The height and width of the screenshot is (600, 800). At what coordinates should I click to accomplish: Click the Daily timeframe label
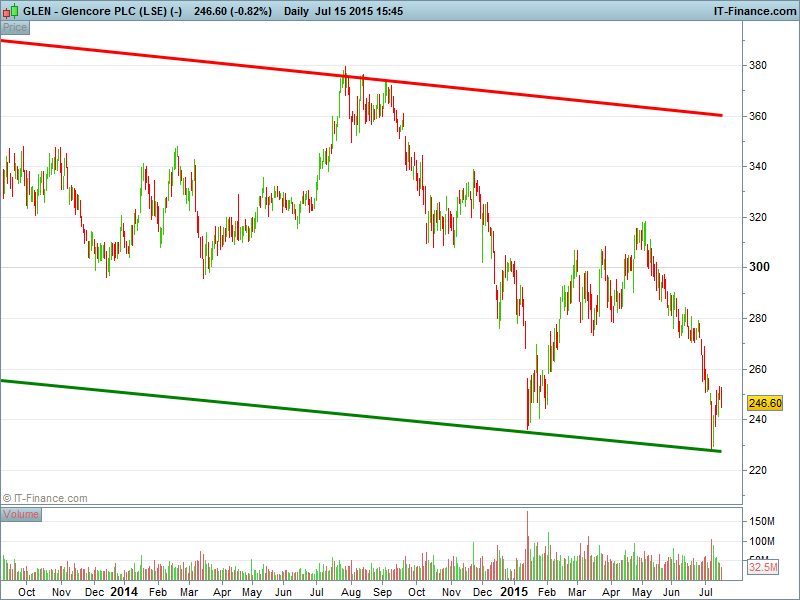296,11
